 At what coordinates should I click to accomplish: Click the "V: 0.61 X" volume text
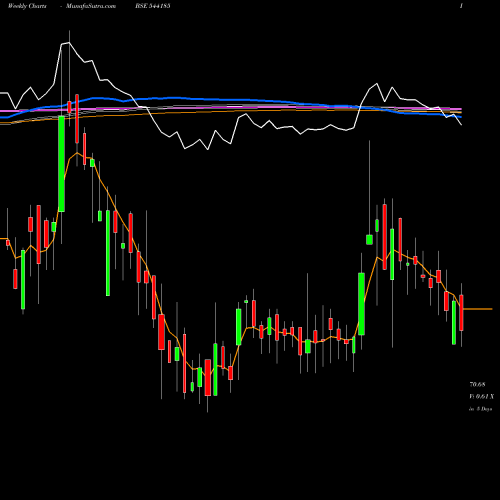coord(481,396)
